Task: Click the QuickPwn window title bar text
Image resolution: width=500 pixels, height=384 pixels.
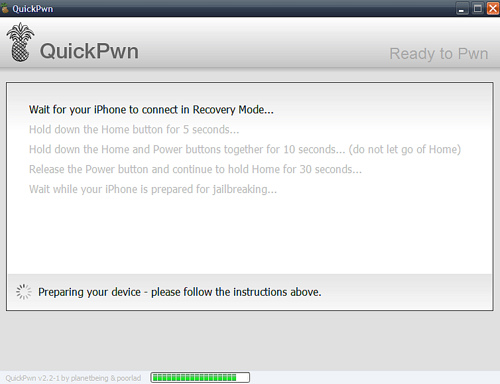Action: [33, 9]
